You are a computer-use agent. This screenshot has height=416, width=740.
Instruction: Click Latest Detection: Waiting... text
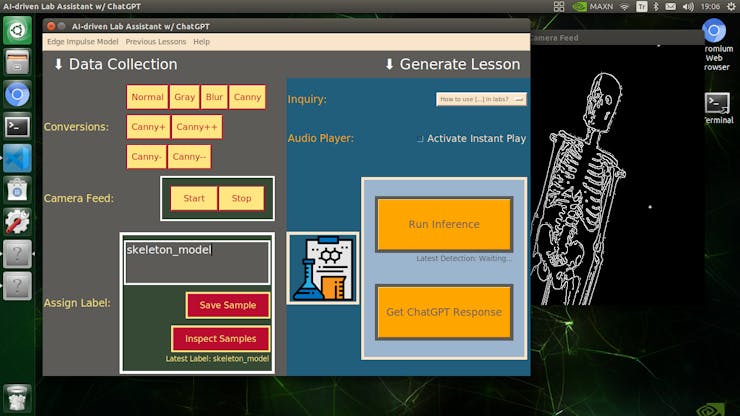(x=464, y=258)
